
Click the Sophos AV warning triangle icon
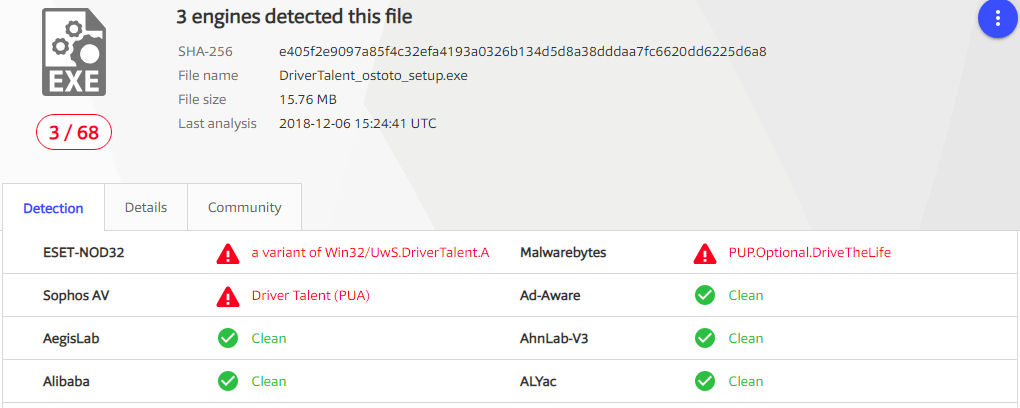tap(228, 296)
